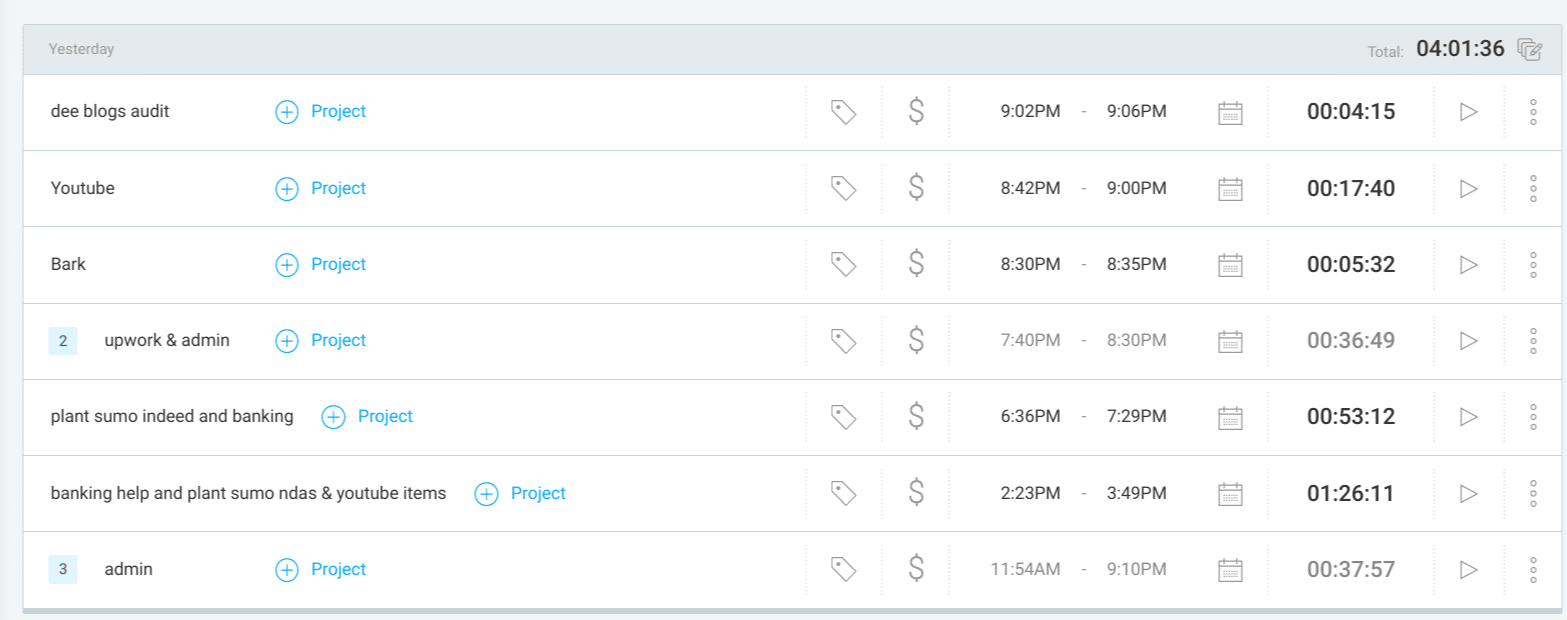Expand upwork & admin group badge 2
Image resolution: width=1567 pixels, height=620 pixels.
[x=62, y=341]
